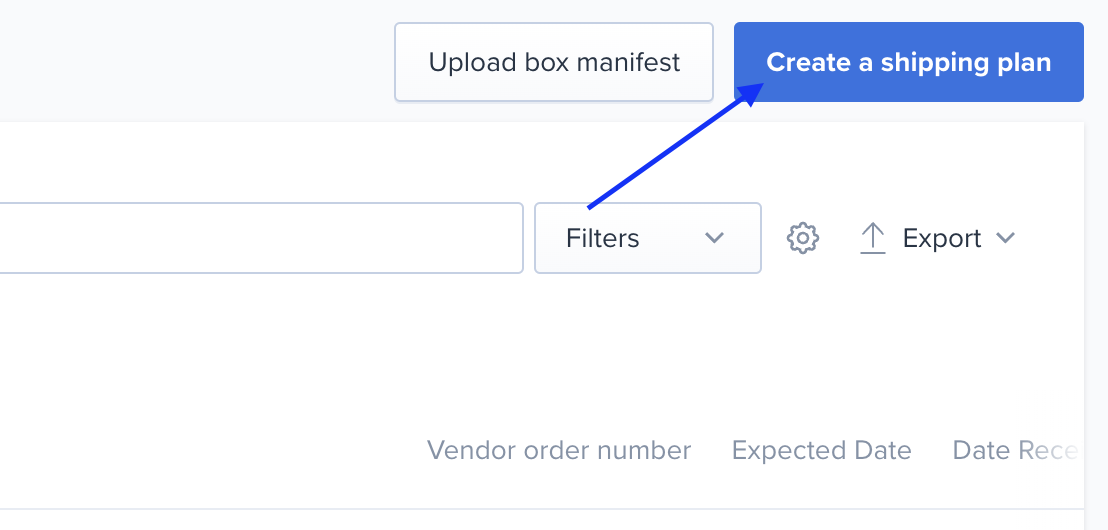Click the Create a shipping plan button
Screen dimensions: 1108x530
[x=909, y=62]
